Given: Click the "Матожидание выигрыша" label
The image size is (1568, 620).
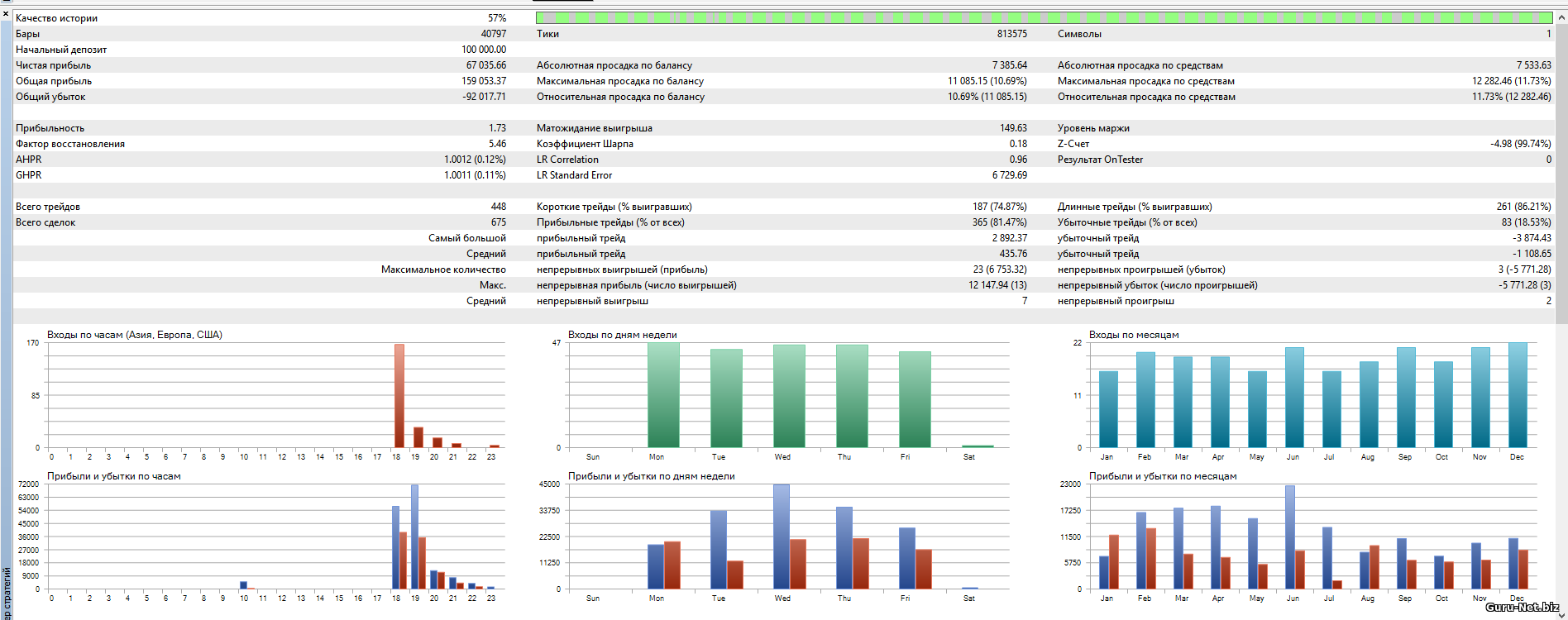Looking at the screenshot, I should [595, 128].
